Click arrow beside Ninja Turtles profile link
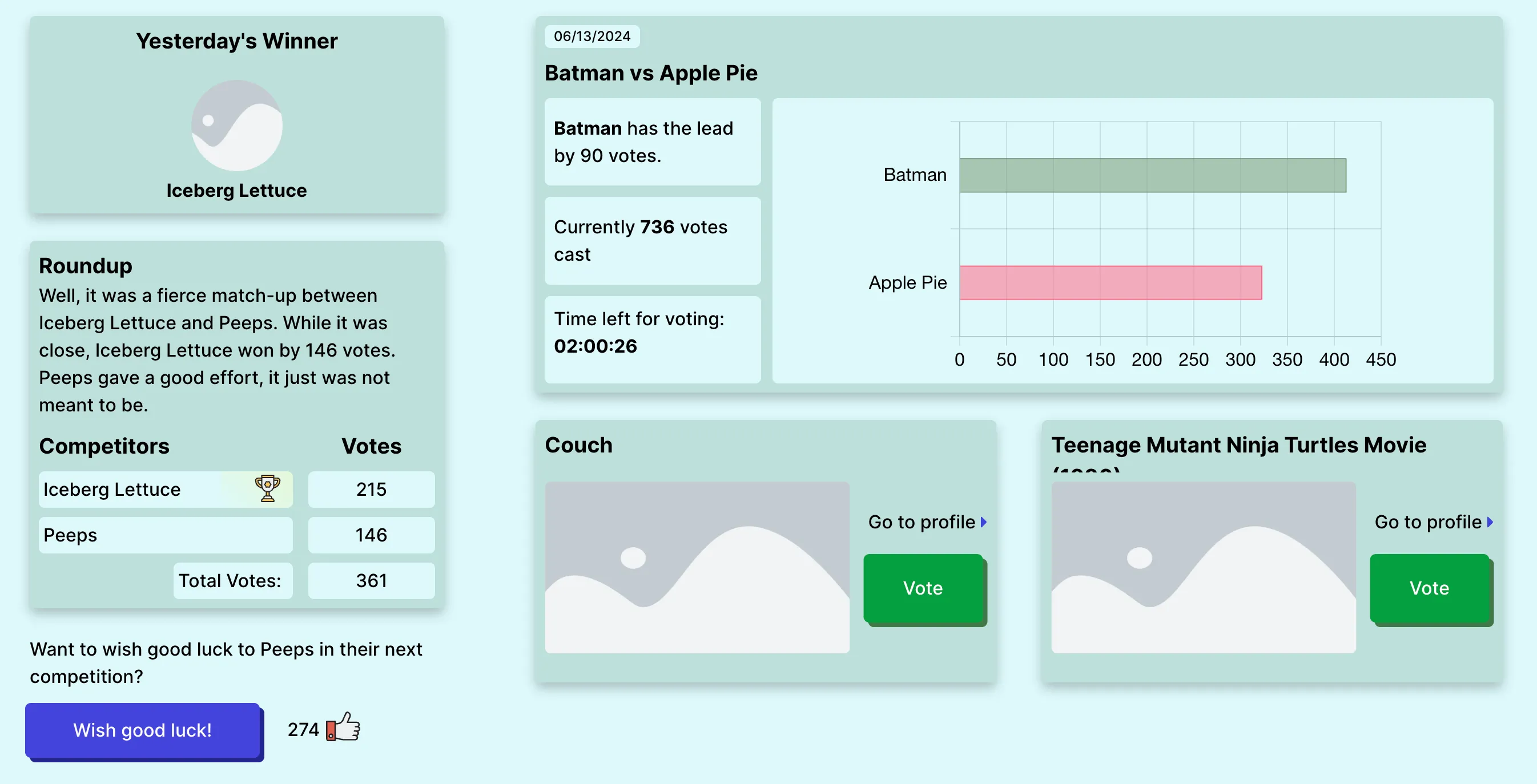1537x784 pixels. (x=1490, y=522)
